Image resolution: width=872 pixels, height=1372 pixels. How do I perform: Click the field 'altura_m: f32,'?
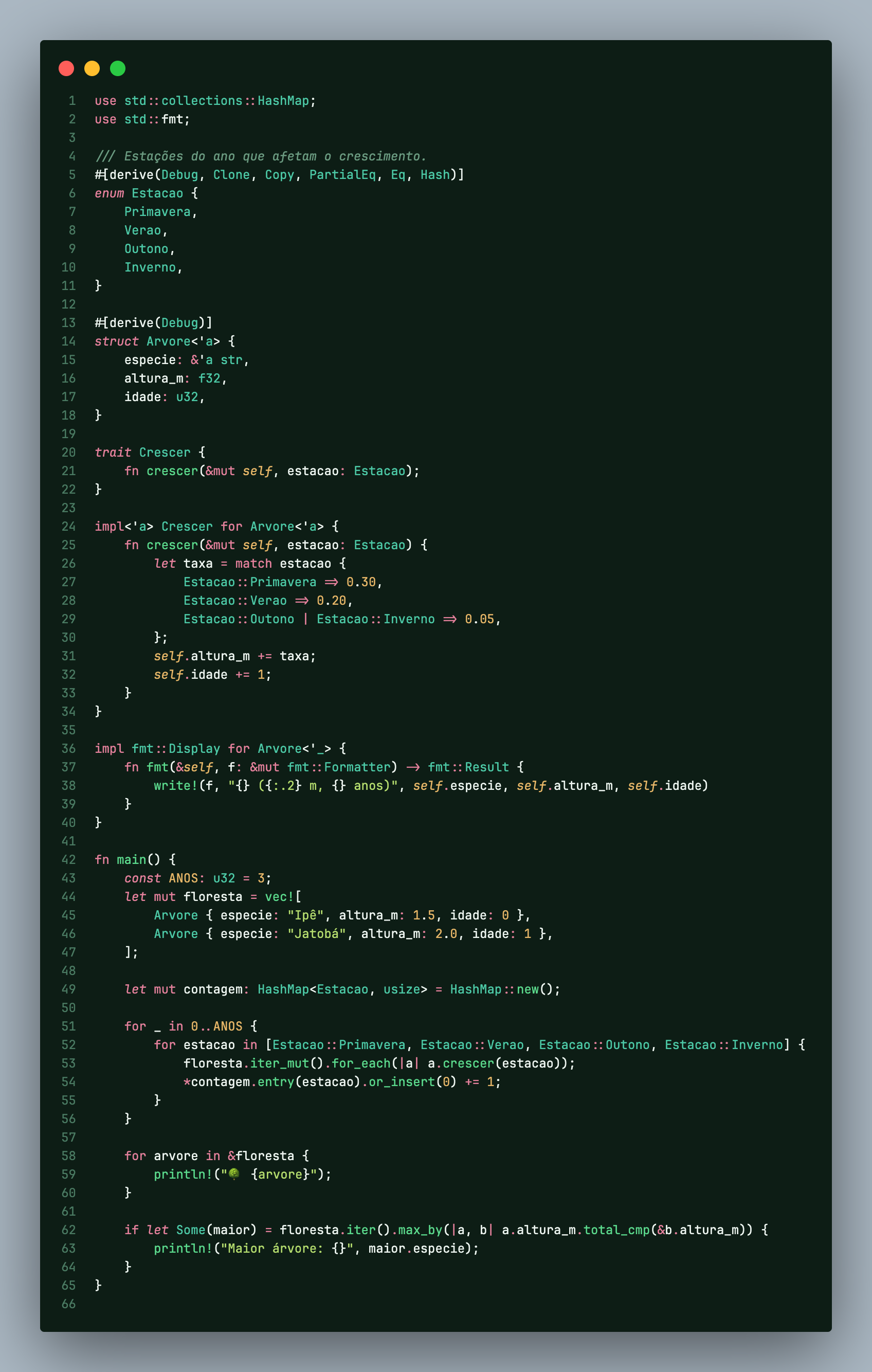175,378
